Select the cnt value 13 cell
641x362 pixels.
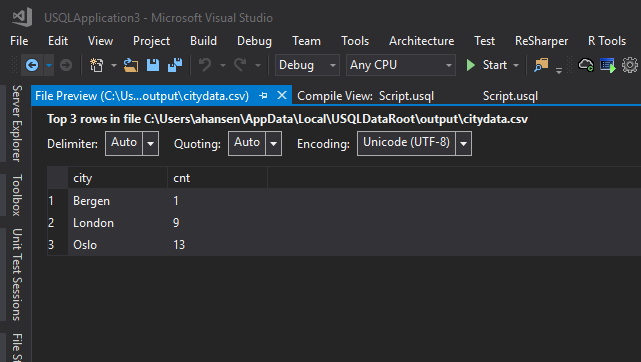[x=217, y=245]
